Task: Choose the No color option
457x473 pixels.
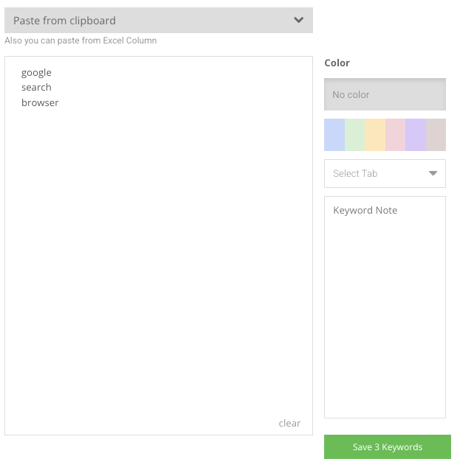Action: [385, 94]
